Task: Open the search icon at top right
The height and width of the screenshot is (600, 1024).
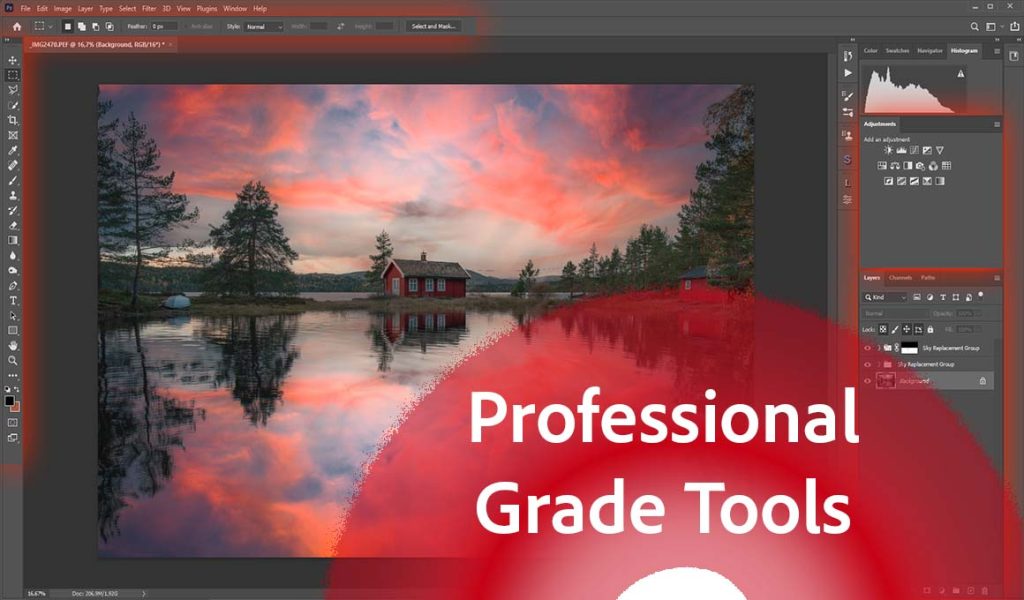Action: click(974, 27)
